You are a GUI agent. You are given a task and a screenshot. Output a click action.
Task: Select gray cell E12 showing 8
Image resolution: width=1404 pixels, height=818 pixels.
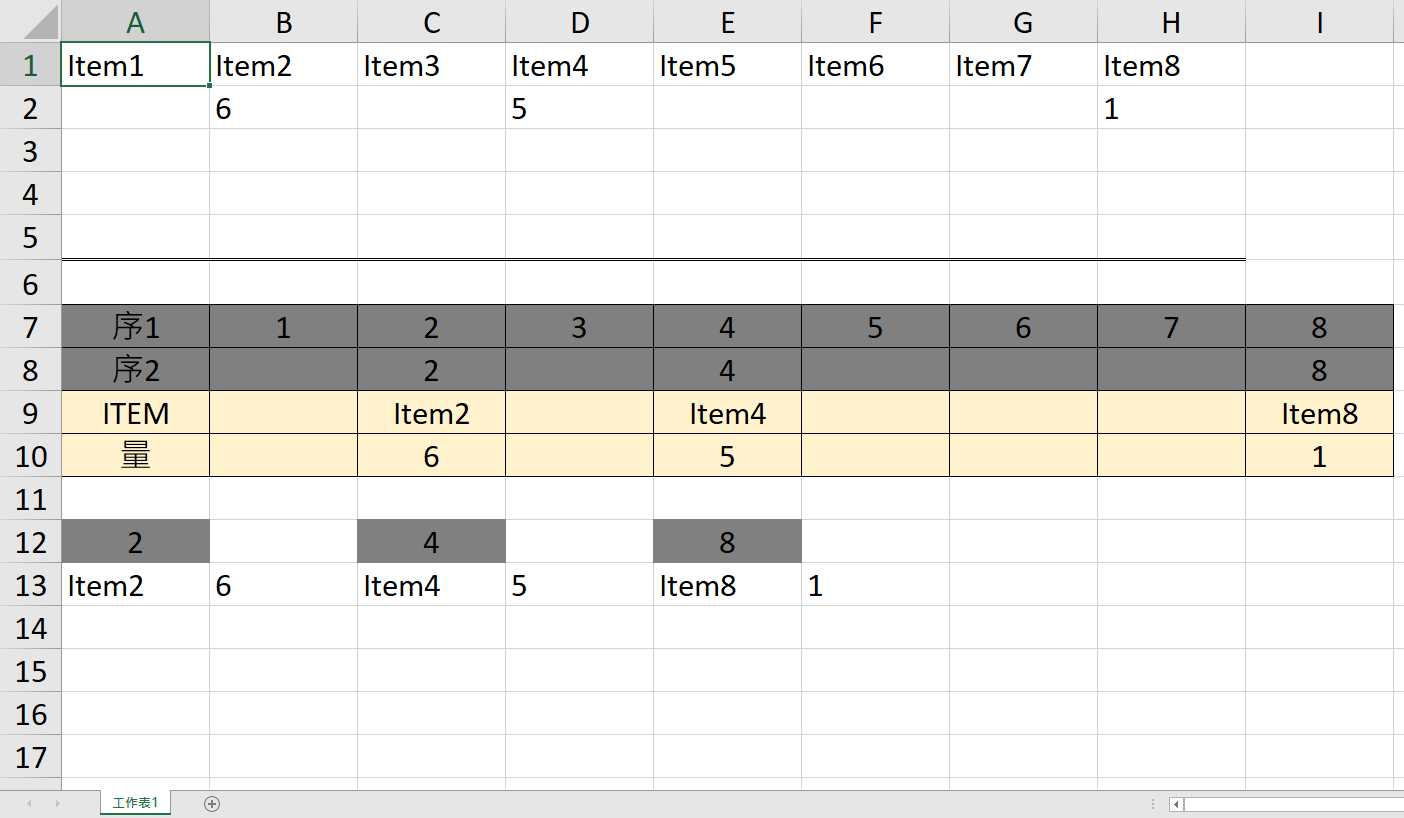click(727, 542)
